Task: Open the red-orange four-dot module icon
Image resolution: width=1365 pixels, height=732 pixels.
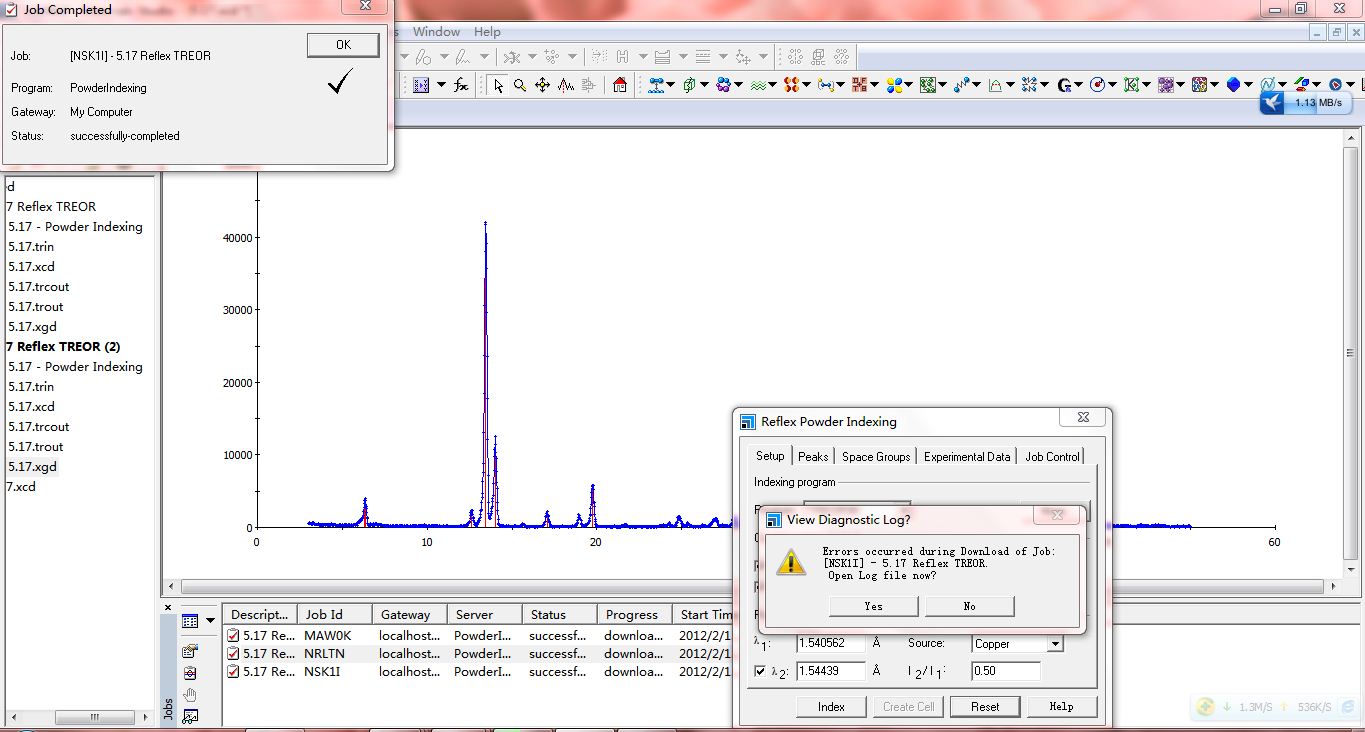Action: (791, 85)
